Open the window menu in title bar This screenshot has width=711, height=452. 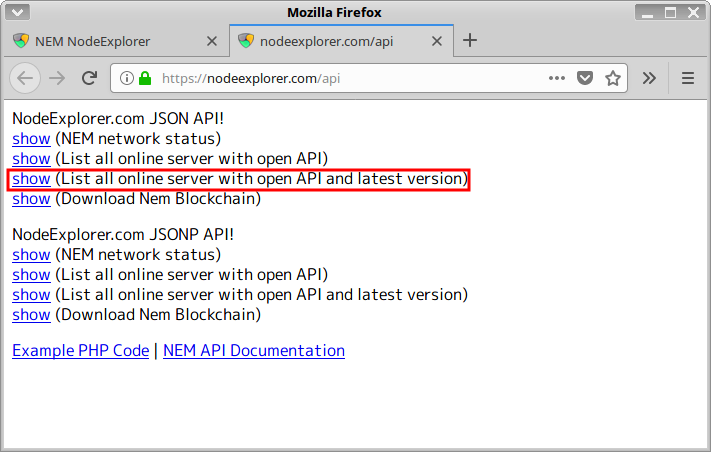(x=18, y=13)
